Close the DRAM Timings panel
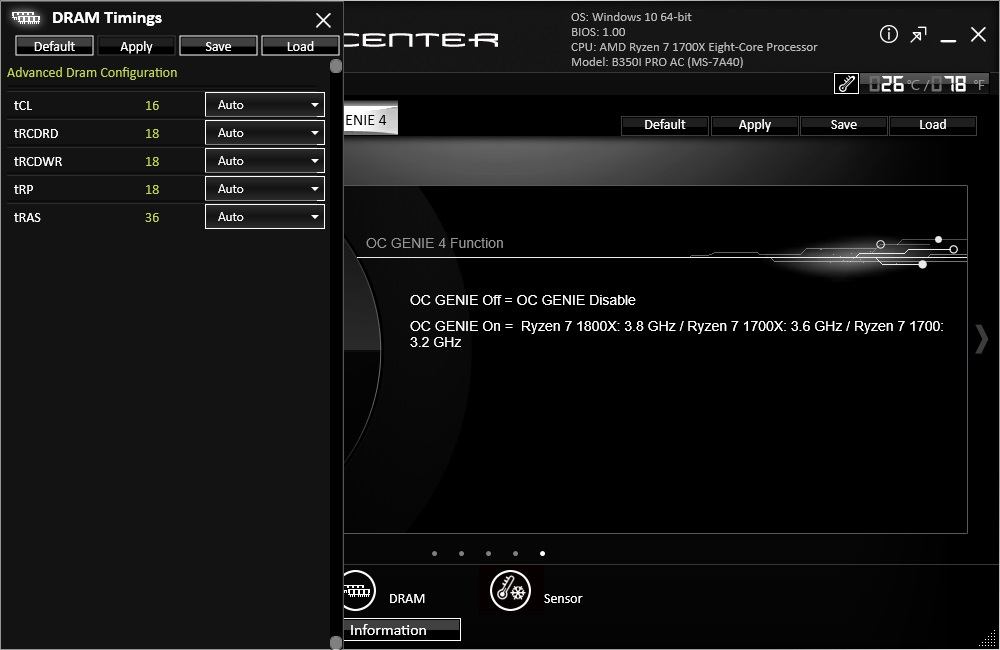The width and height of the screenshot is (1000, 650). 323,20
